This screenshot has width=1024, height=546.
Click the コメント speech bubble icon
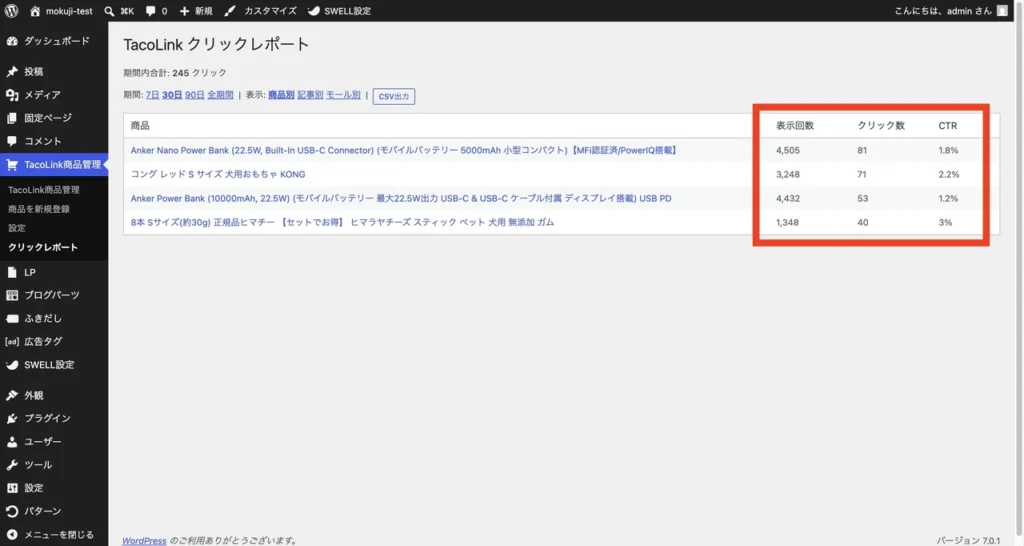point(12,141)
